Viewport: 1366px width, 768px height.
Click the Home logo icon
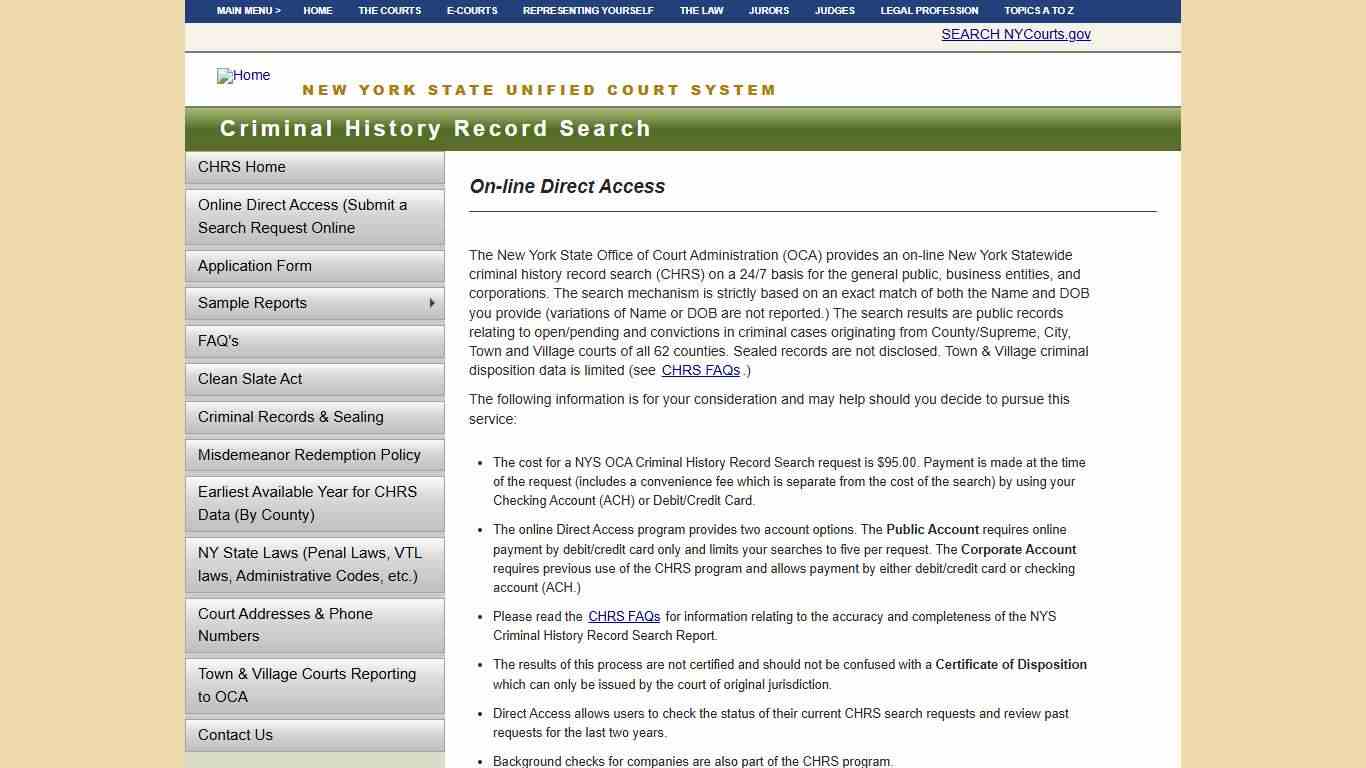(x=243, y=76)
